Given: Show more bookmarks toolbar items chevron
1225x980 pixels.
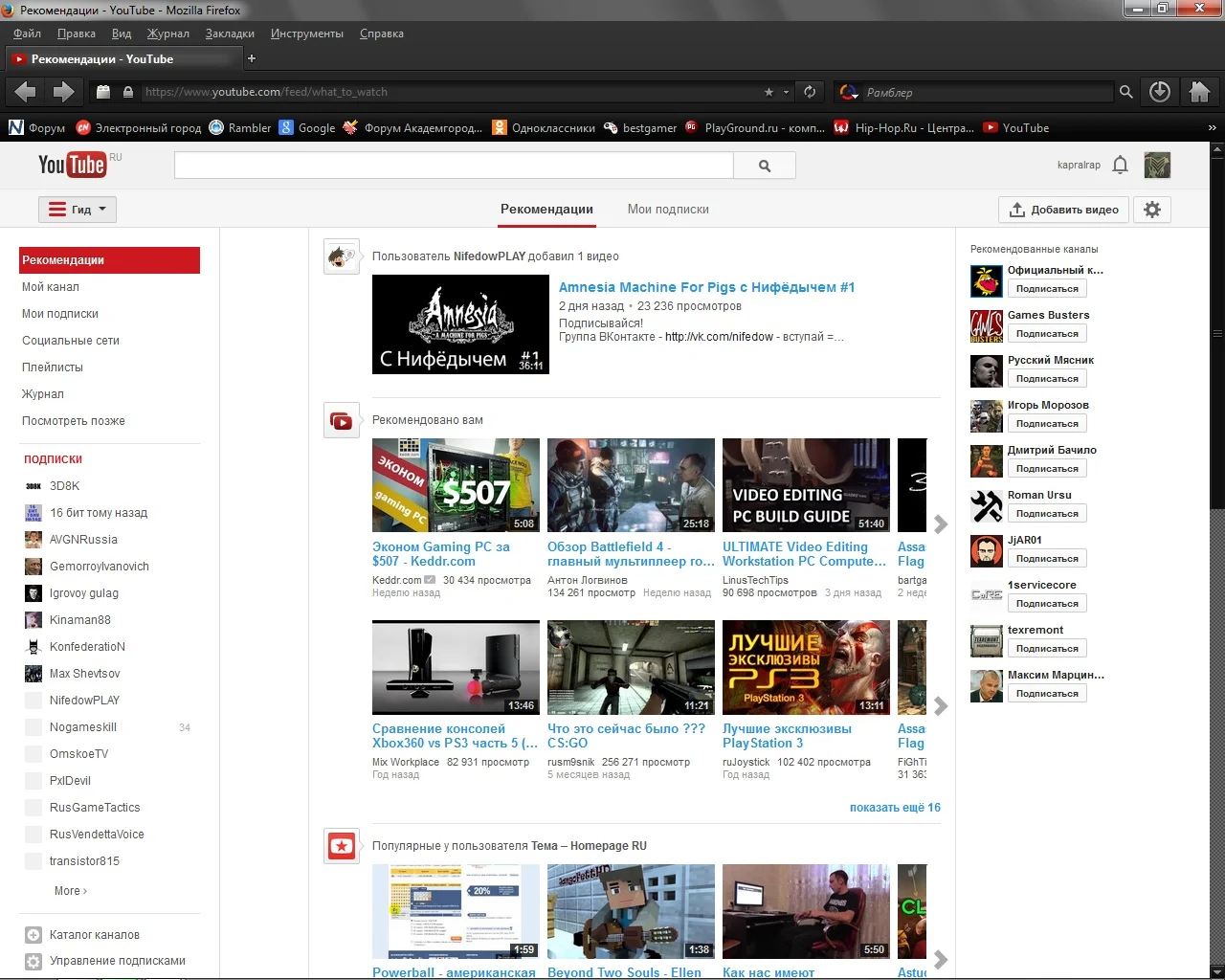Looking at the screenshot, I should (1212, 128).
